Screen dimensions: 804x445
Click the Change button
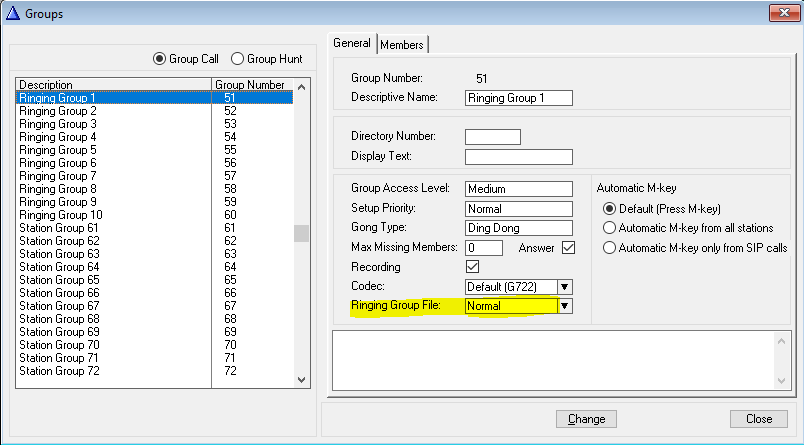(586, 419)
